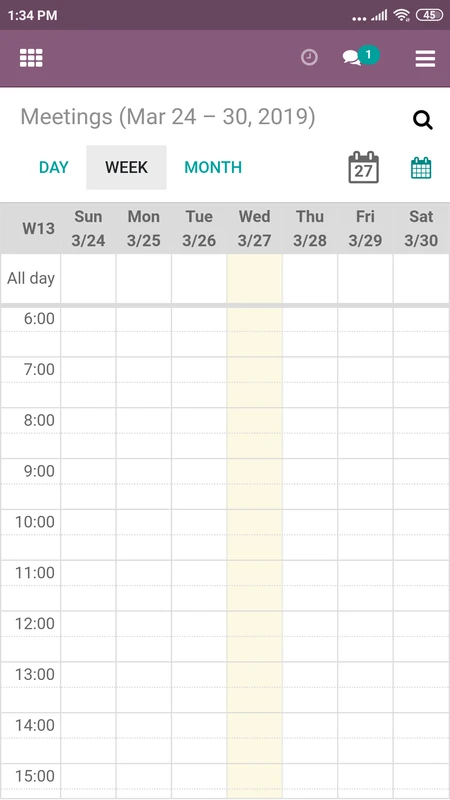This screenshot has width=450, height=800.
Task: Open the mini calendar picker icon
Action: [x=421, y=168]
